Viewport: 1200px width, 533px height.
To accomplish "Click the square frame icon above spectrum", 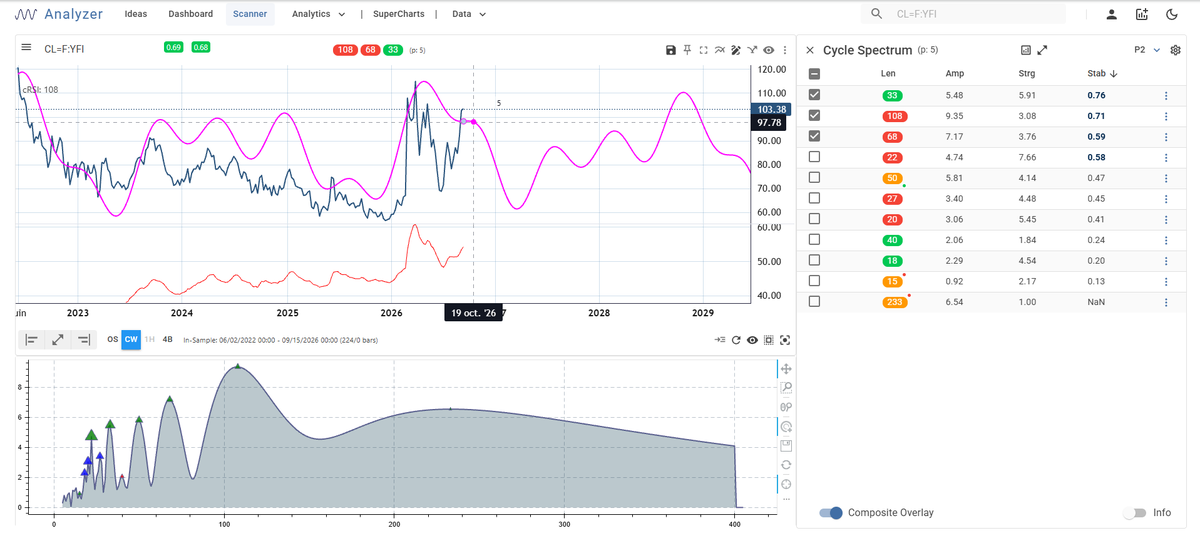I will coord(768,340).
